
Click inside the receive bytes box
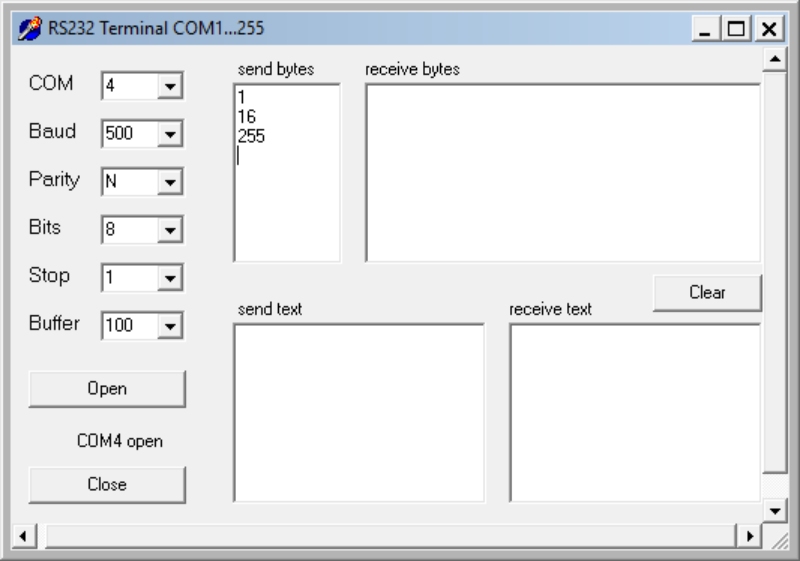click(x=562, y=173)
